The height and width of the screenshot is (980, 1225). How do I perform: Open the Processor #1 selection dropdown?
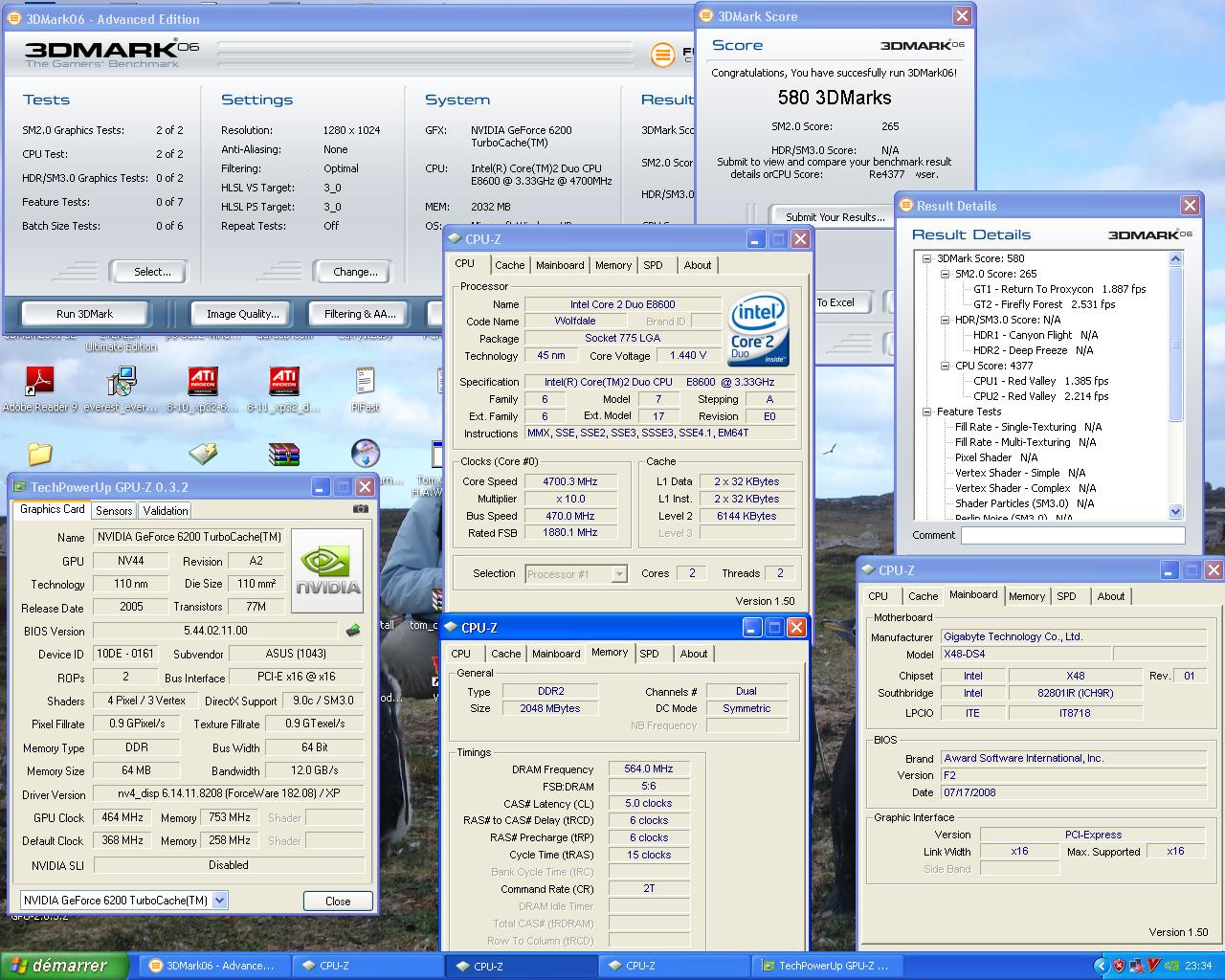[x=619, y=574]
